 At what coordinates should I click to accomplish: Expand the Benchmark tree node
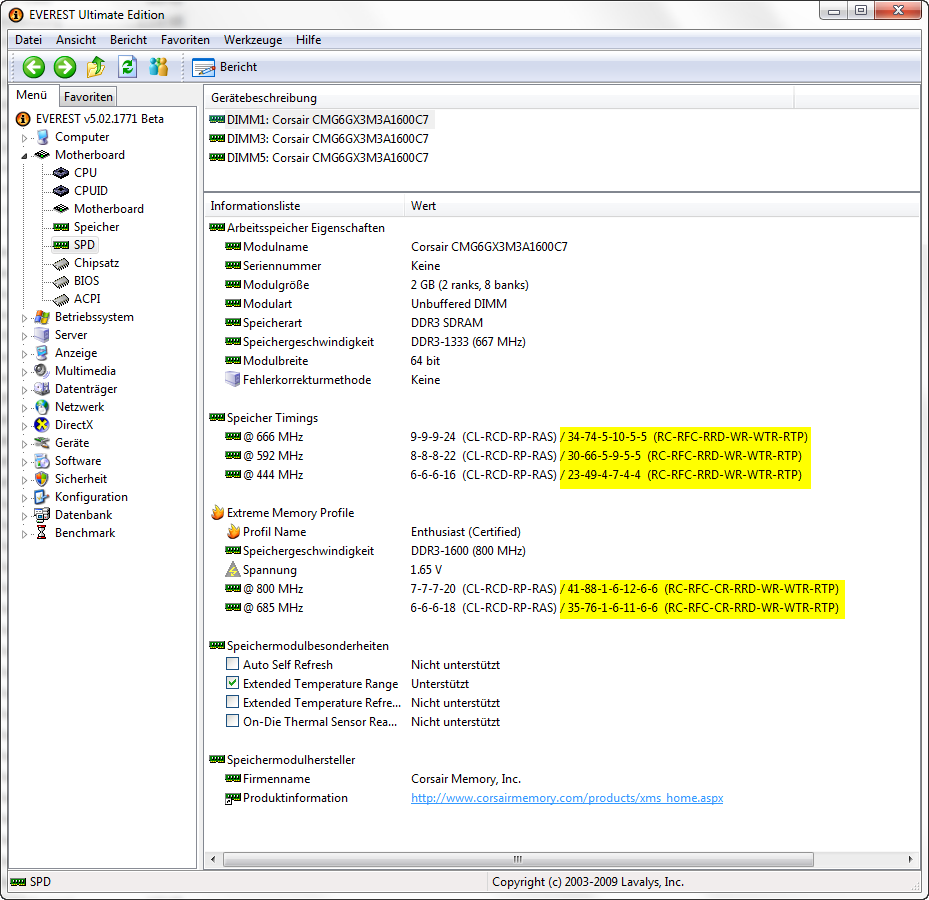(24, 534)
